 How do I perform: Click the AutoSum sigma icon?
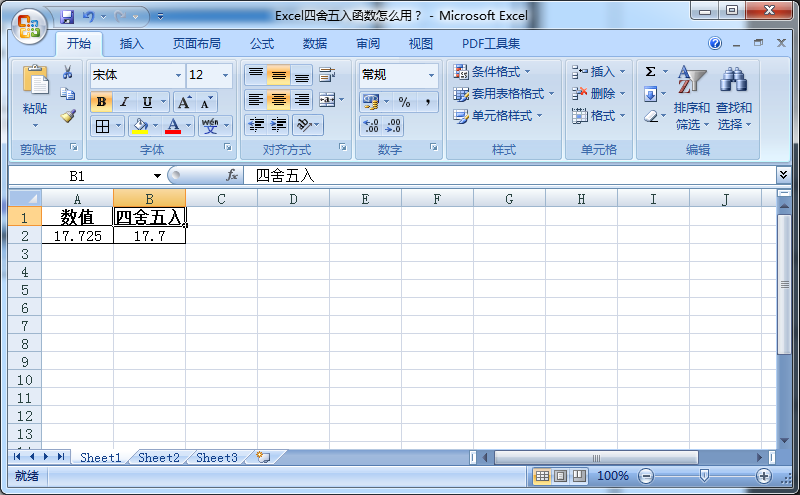pos(651,71)
